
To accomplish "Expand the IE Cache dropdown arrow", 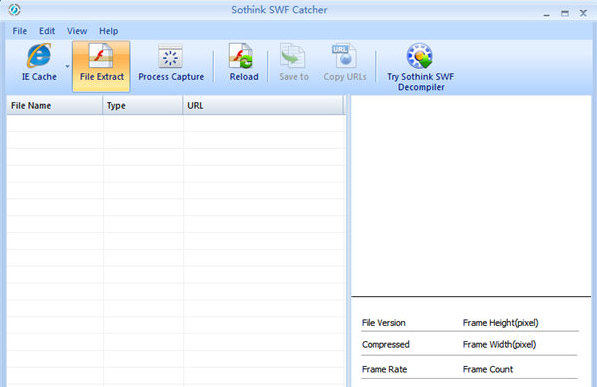I will pos(67,66).
